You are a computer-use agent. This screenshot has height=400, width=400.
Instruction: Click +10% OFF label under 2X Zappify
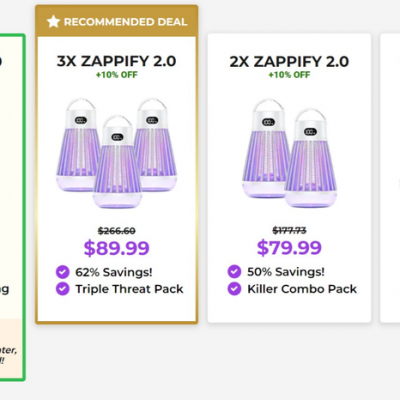[x=289, y=75]
